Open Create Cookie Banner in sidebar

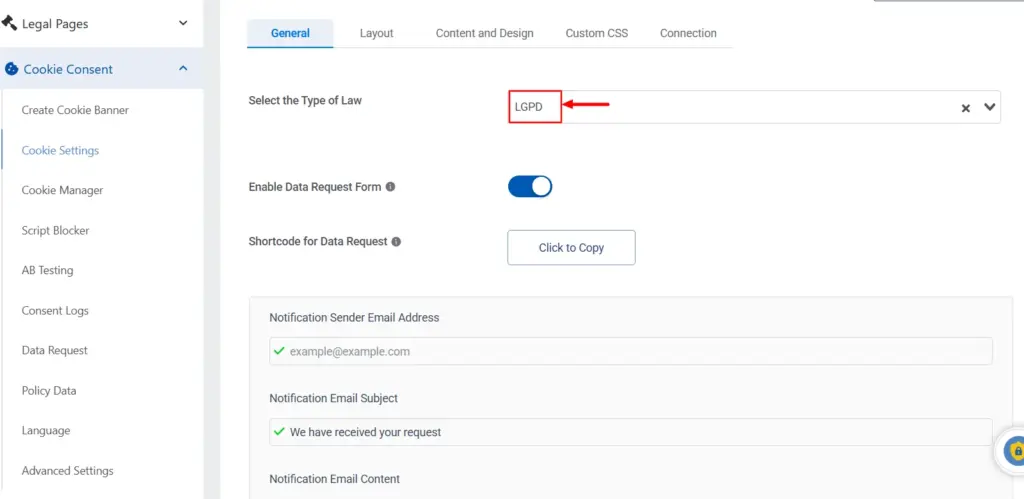point(75,110)
